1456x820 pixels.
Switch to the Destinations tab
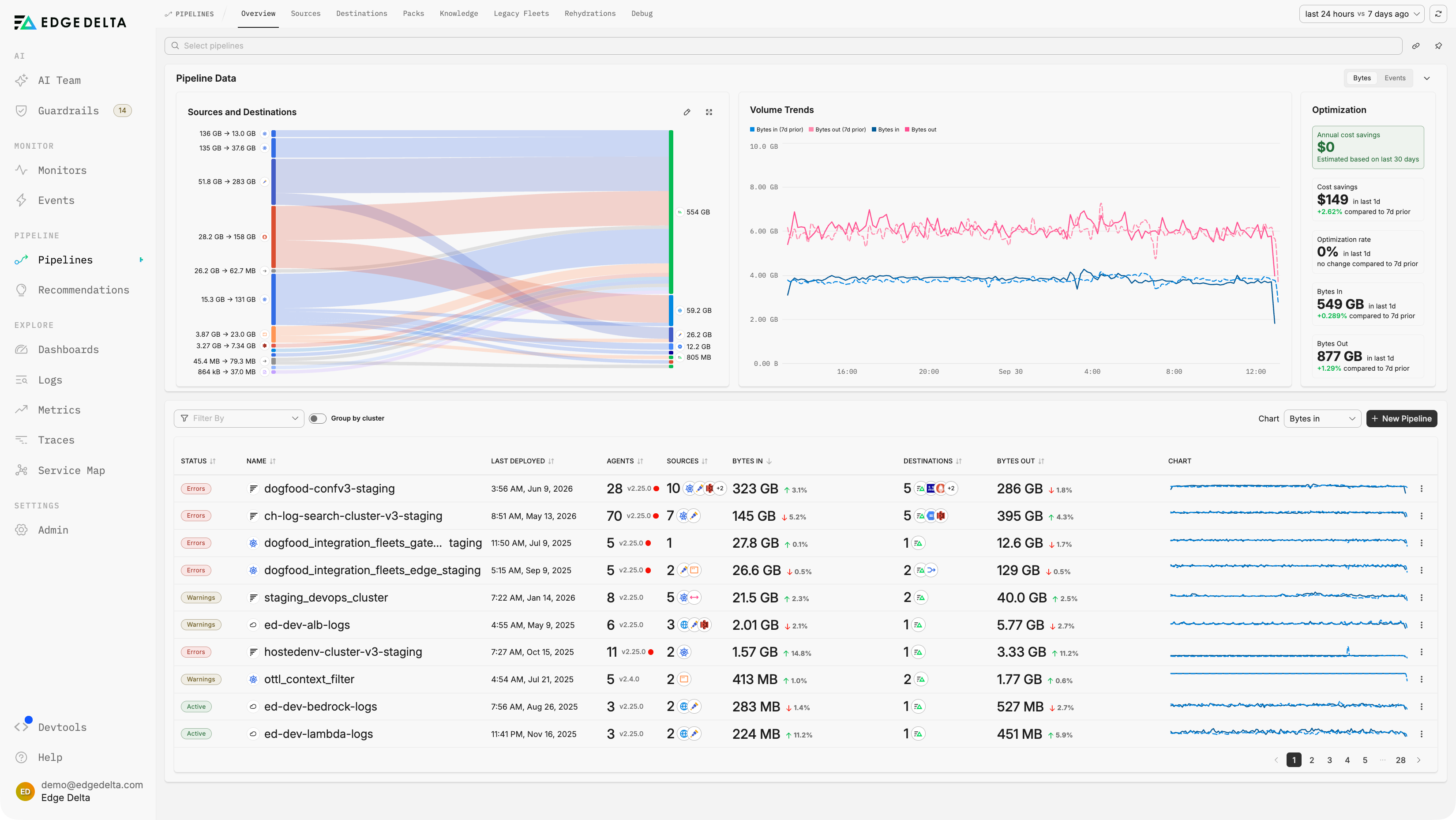tap(362, 14)
